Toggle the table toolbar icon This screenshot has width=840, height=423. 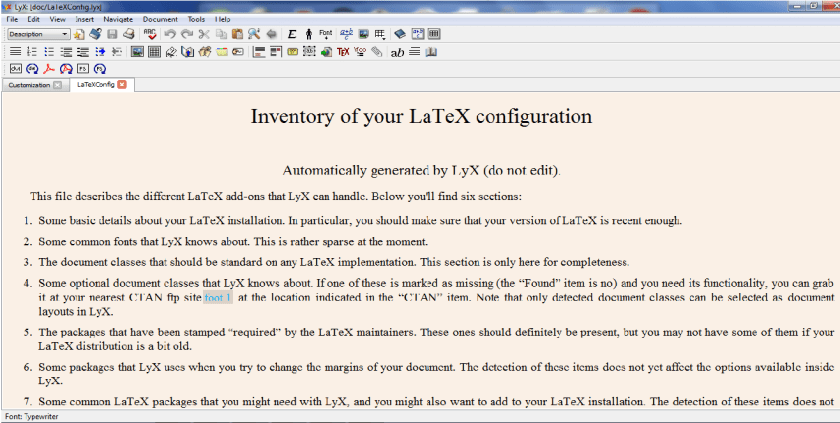434,34
